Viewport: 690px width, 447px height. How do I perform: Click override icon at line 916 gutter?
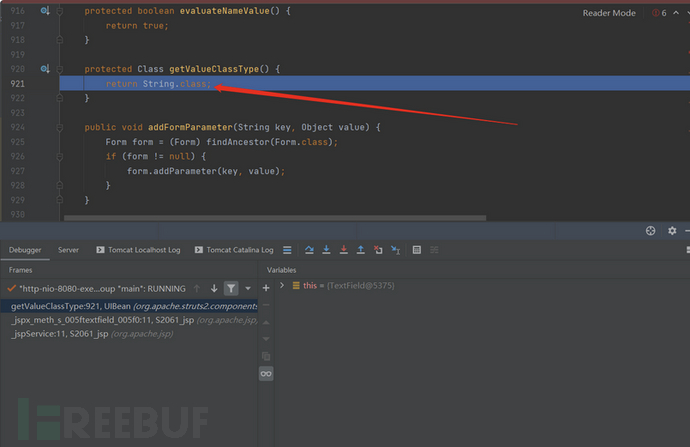pyautogui.click(x=44, y=11)
